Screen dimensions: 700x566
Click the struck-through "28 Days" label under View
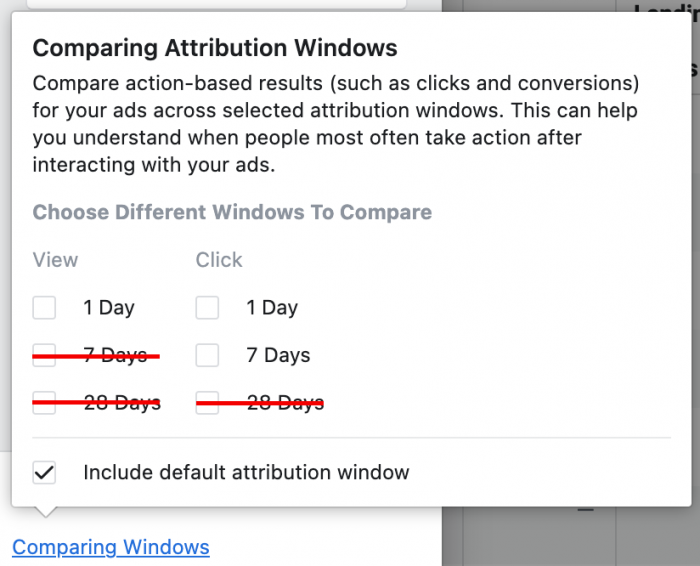coord(121,403)
